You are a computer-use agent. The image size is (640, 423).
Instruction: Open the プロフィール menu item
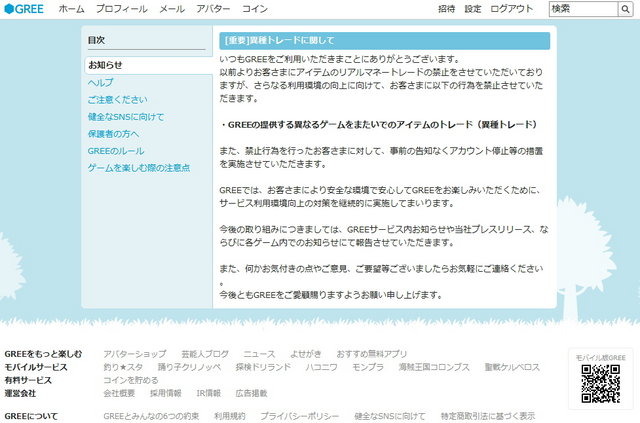(122, 9)
